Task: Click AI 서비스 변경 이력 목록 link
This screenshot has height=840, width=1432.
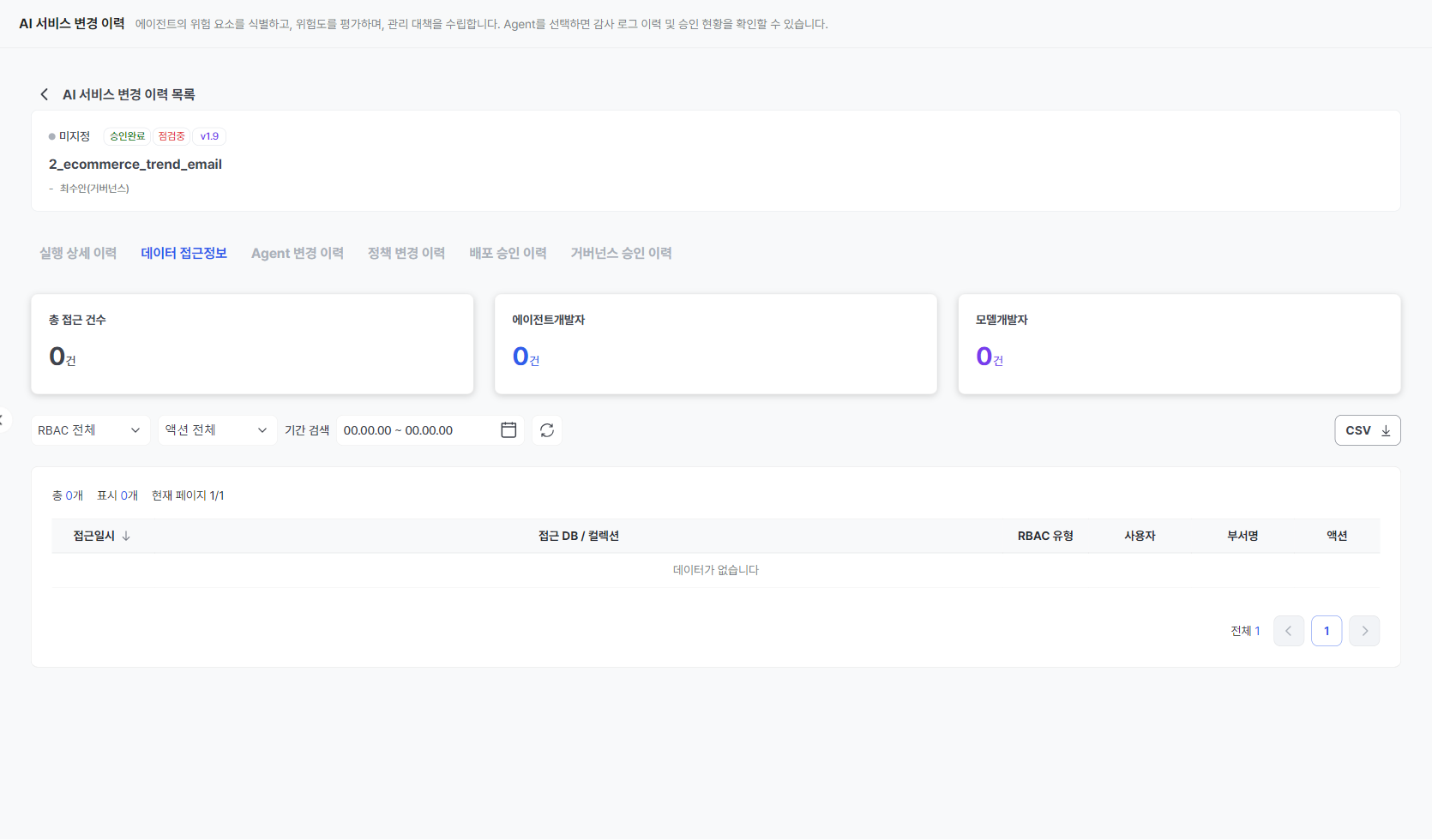Action: point(129,94)
